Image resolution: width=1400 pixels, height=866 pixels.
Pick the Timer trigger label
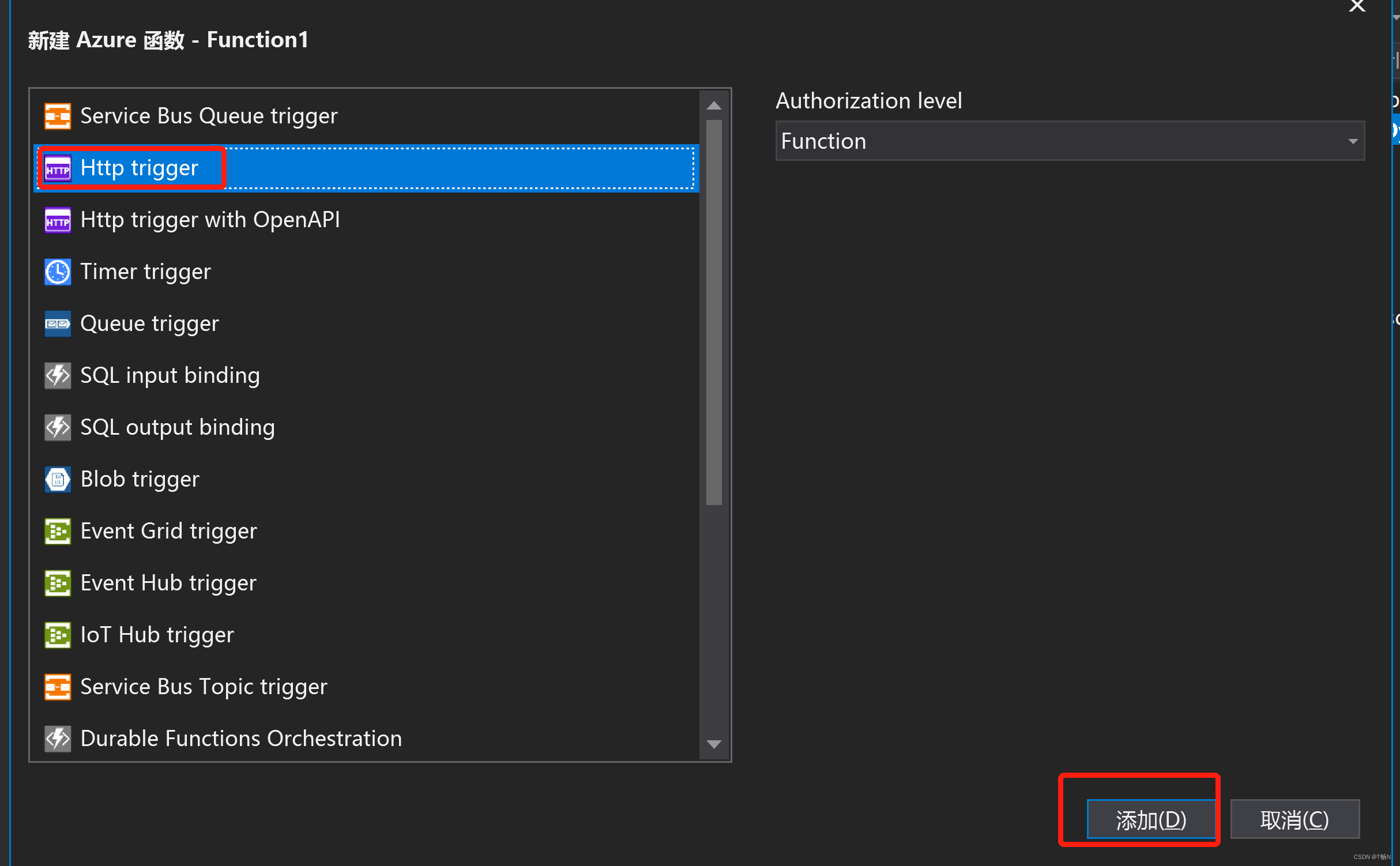point(145,272)
